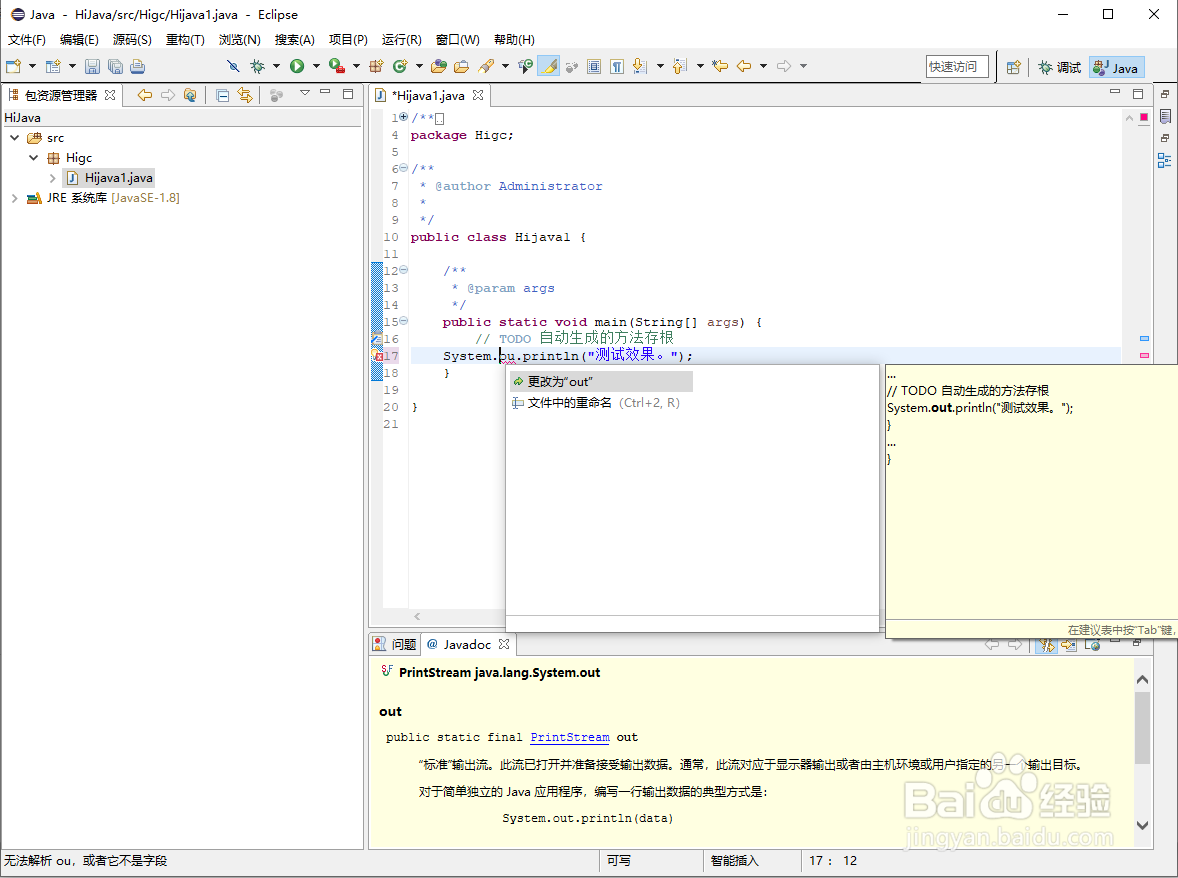Click the Javadoc view vertical scrollbar thumb
The width and height of the screenshot is (1178, 878).
1142,727
